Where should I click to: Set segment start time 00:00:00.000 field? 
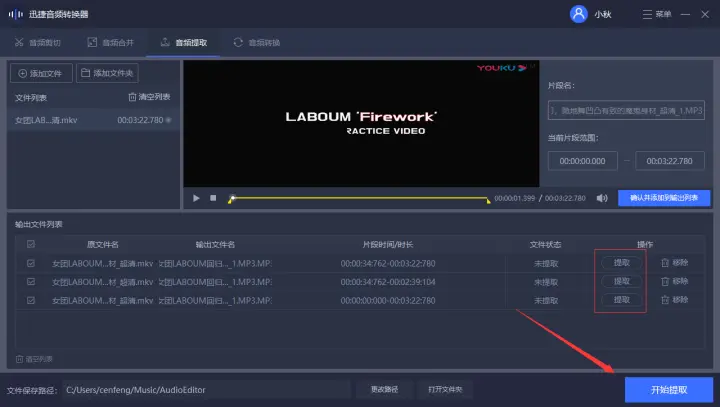click(582, 161)
